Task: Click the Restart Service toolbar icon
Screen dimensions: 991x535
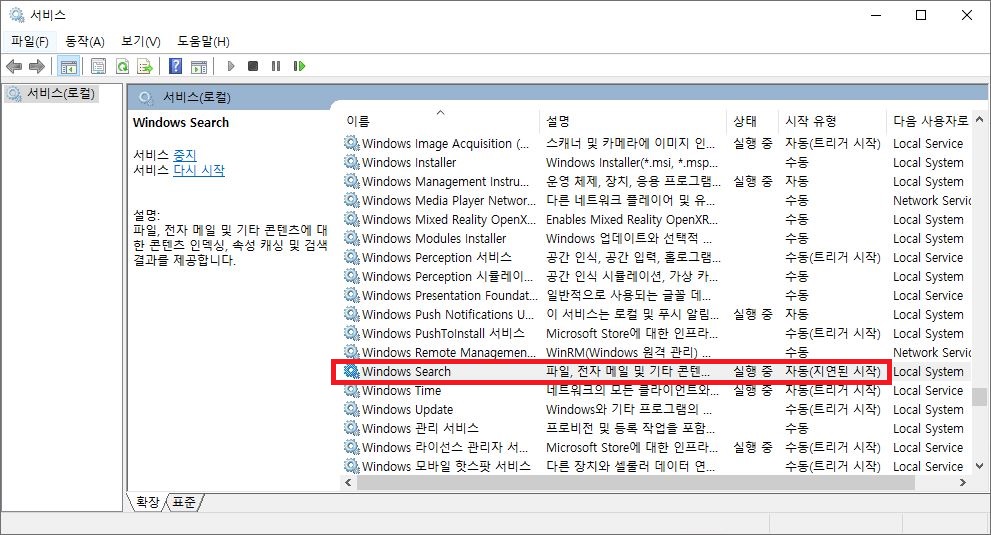Action: coord(299,66)
